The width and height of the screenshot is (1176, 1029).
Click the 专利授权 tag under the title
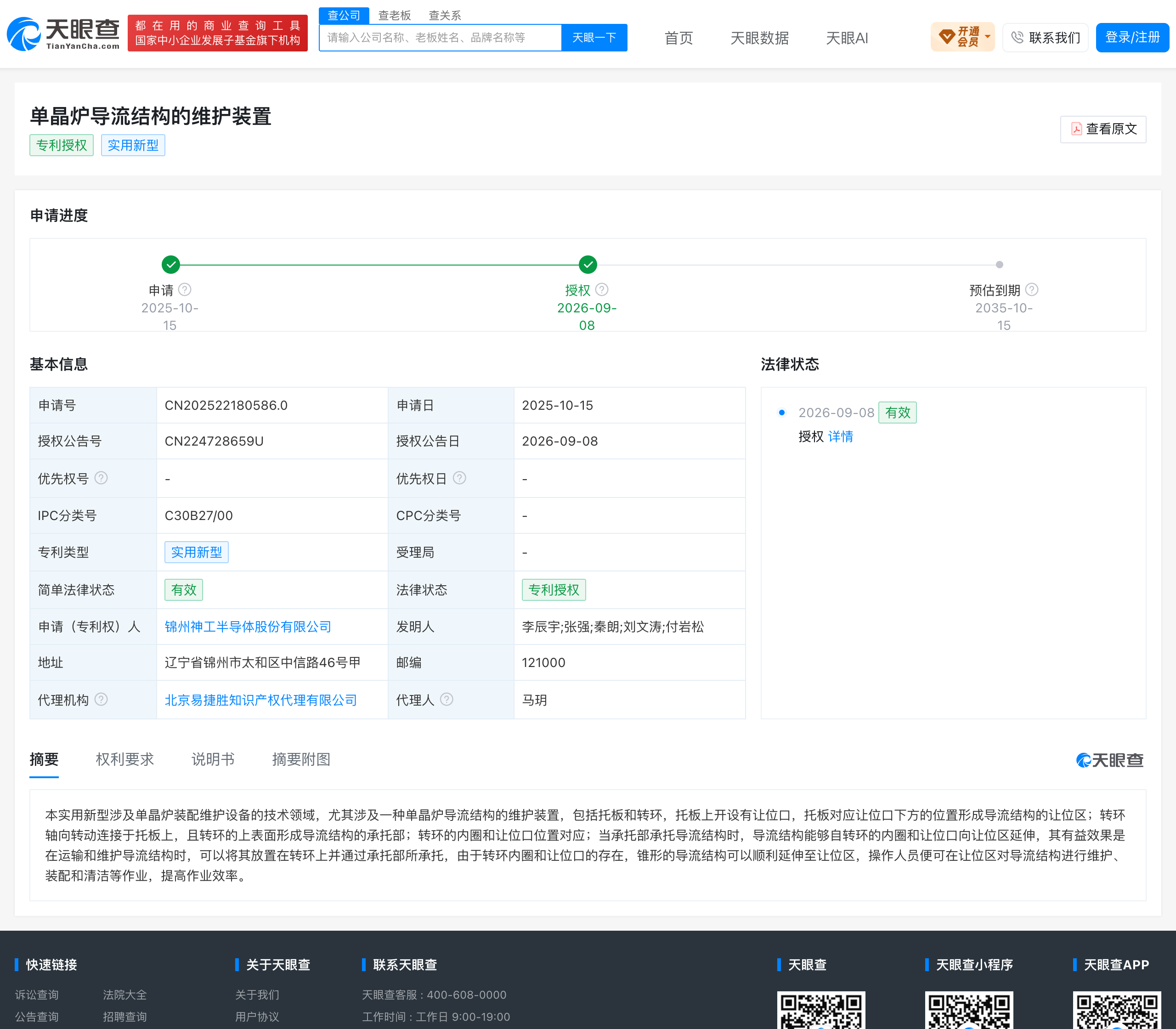pos(62,145)
